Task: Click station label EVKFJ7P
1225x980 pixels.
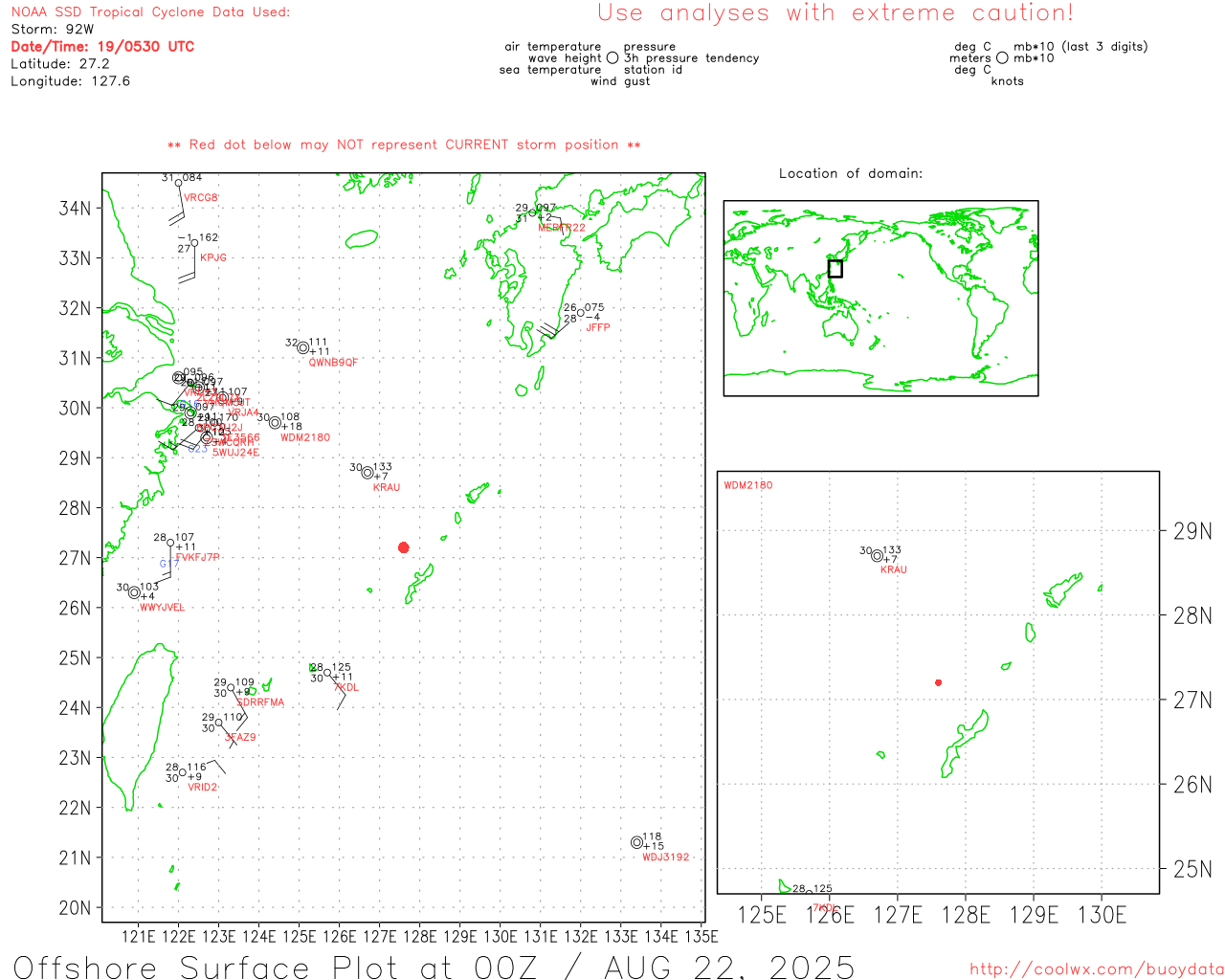Action: coord(198,557)
